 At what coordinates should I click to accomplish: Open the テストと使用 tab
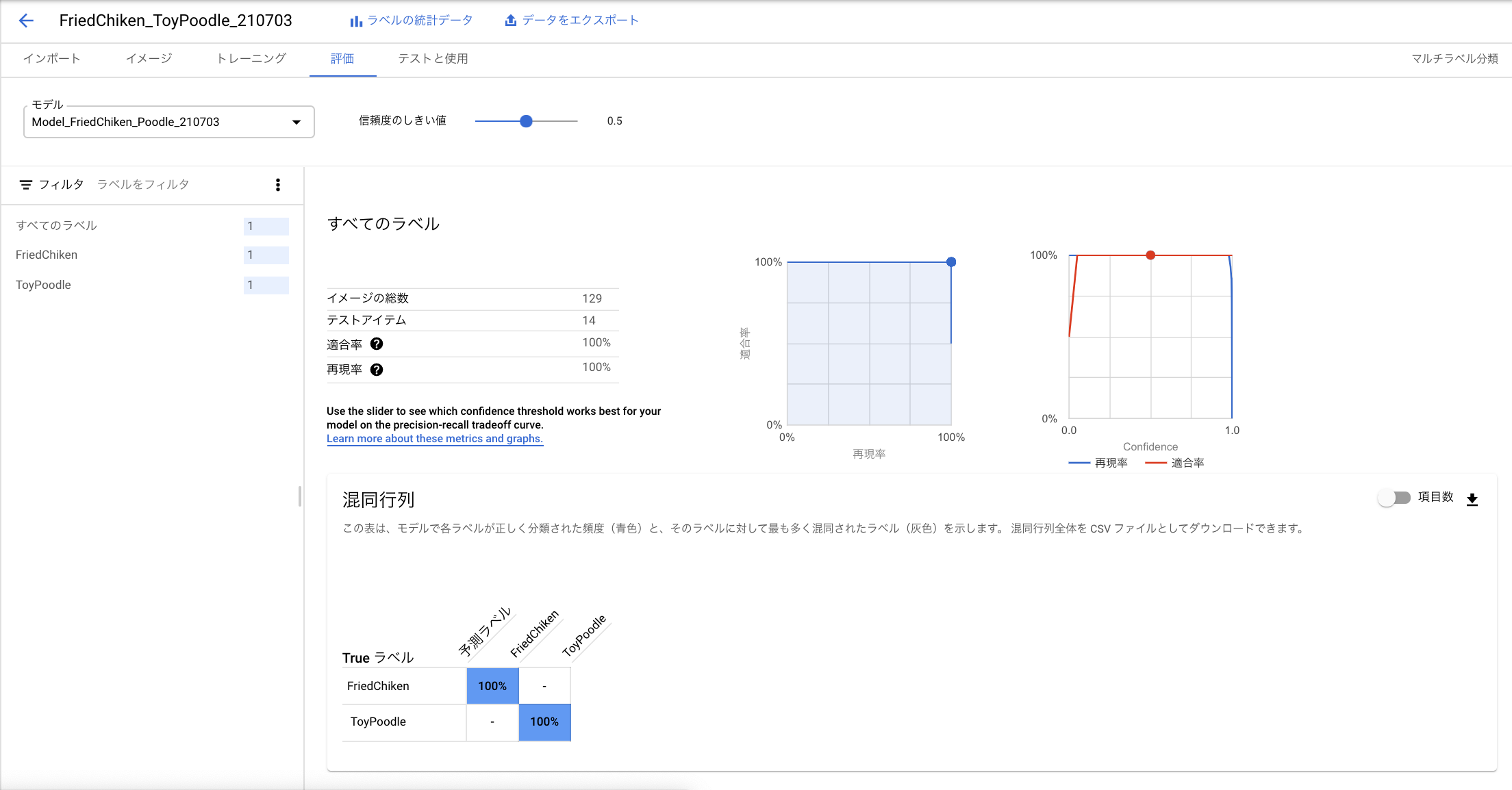pos(433,59)
